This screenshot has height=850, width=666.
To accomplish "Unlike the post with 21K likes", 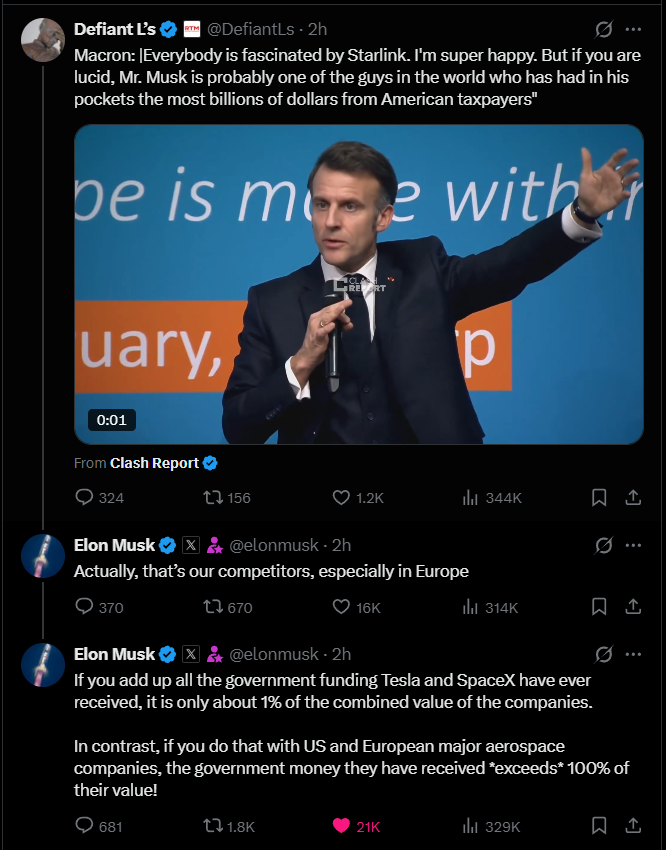I will (341, 825).
